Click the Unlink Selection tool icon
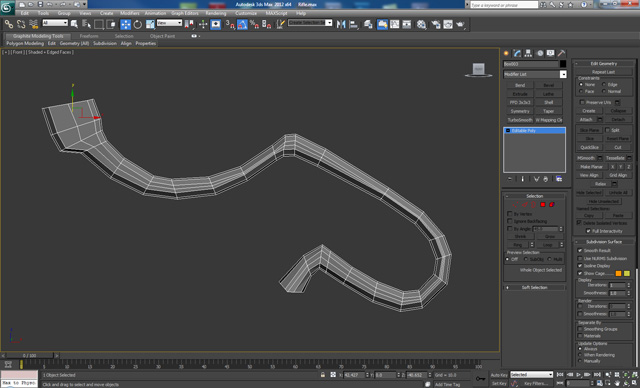The width and height of the screenshot is (640, 388). coord(21,24)
